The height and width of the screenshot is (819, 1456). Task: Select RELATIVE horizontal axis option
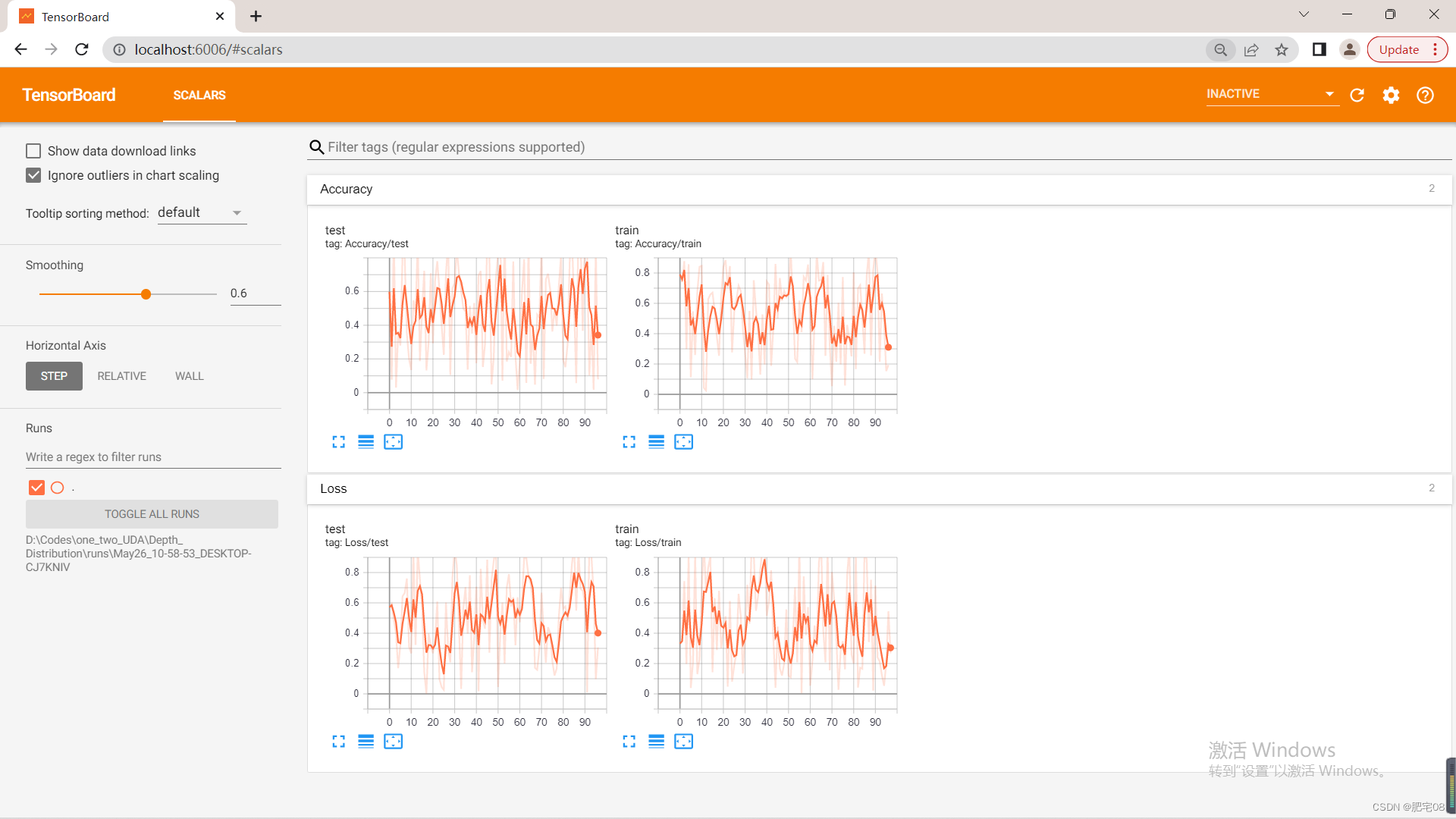(x=121, y=376)
